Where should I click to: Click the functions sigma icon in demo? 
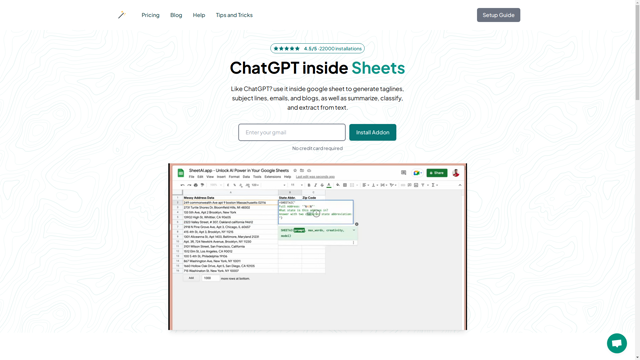[433, 185]
